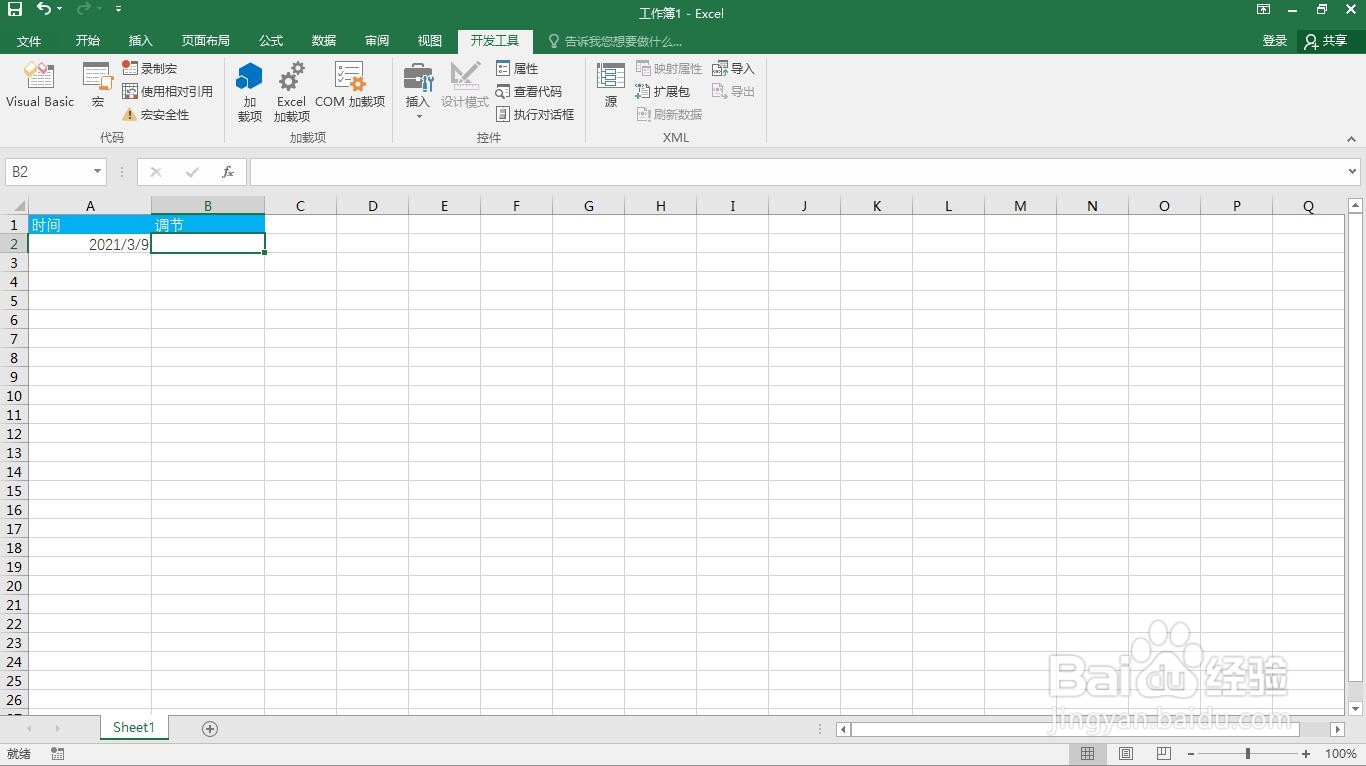
Task: Click the horizontal scrollbar left arrow
Action: pos(843,729)
